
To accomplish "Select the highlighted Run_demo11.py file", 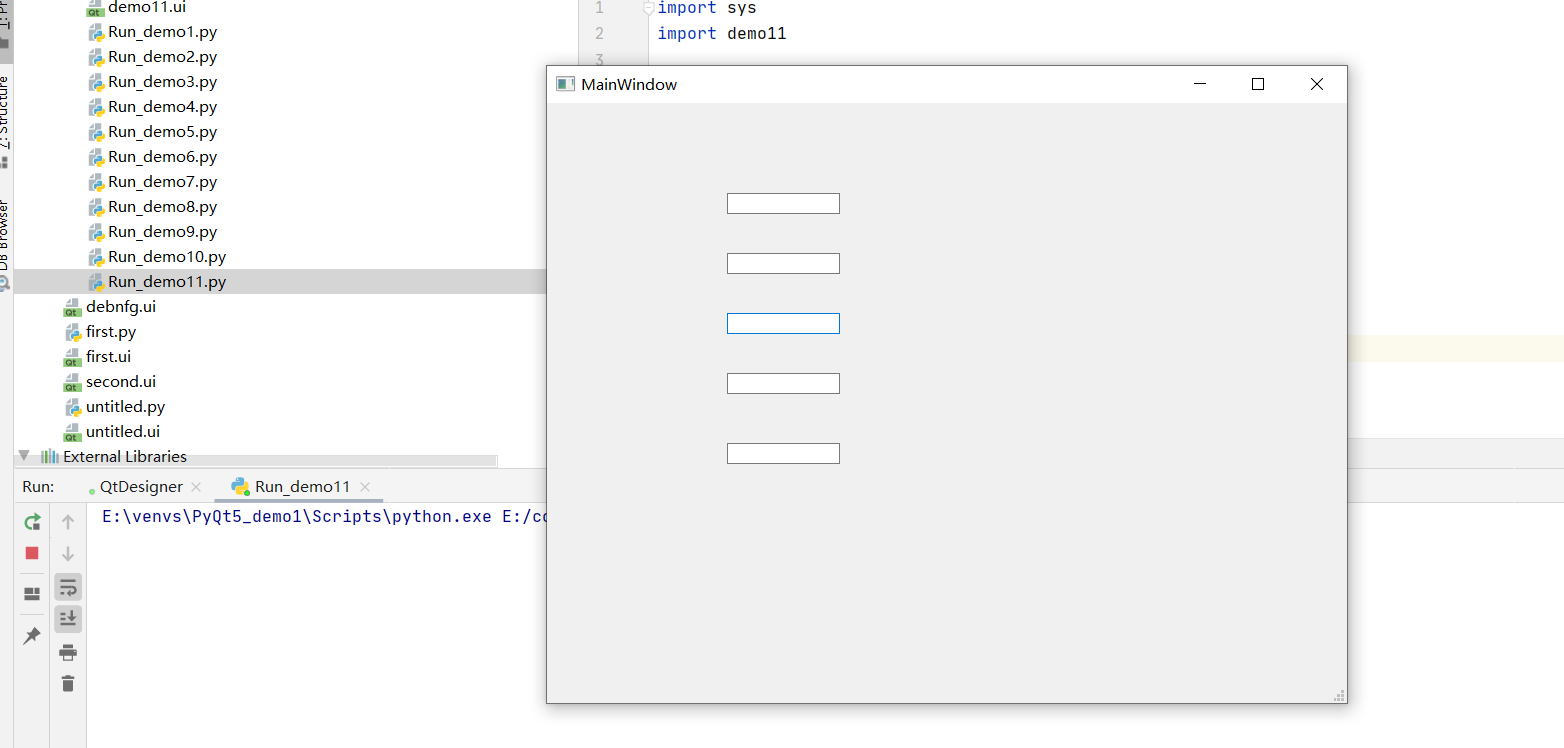I will 167,282.
